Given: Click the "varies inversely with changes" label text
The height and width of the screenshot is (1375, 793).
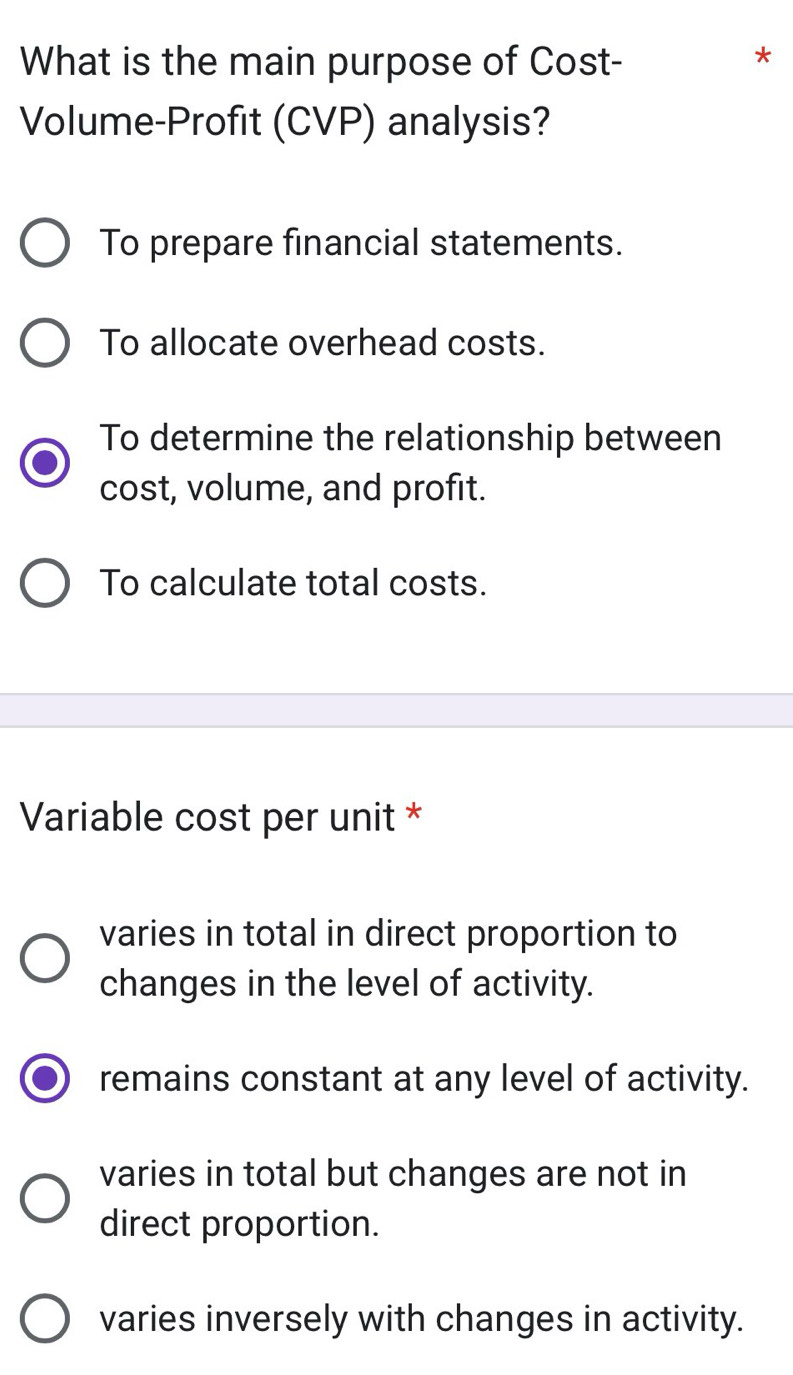Looking at the screenshot, I should pos(422,1318).
